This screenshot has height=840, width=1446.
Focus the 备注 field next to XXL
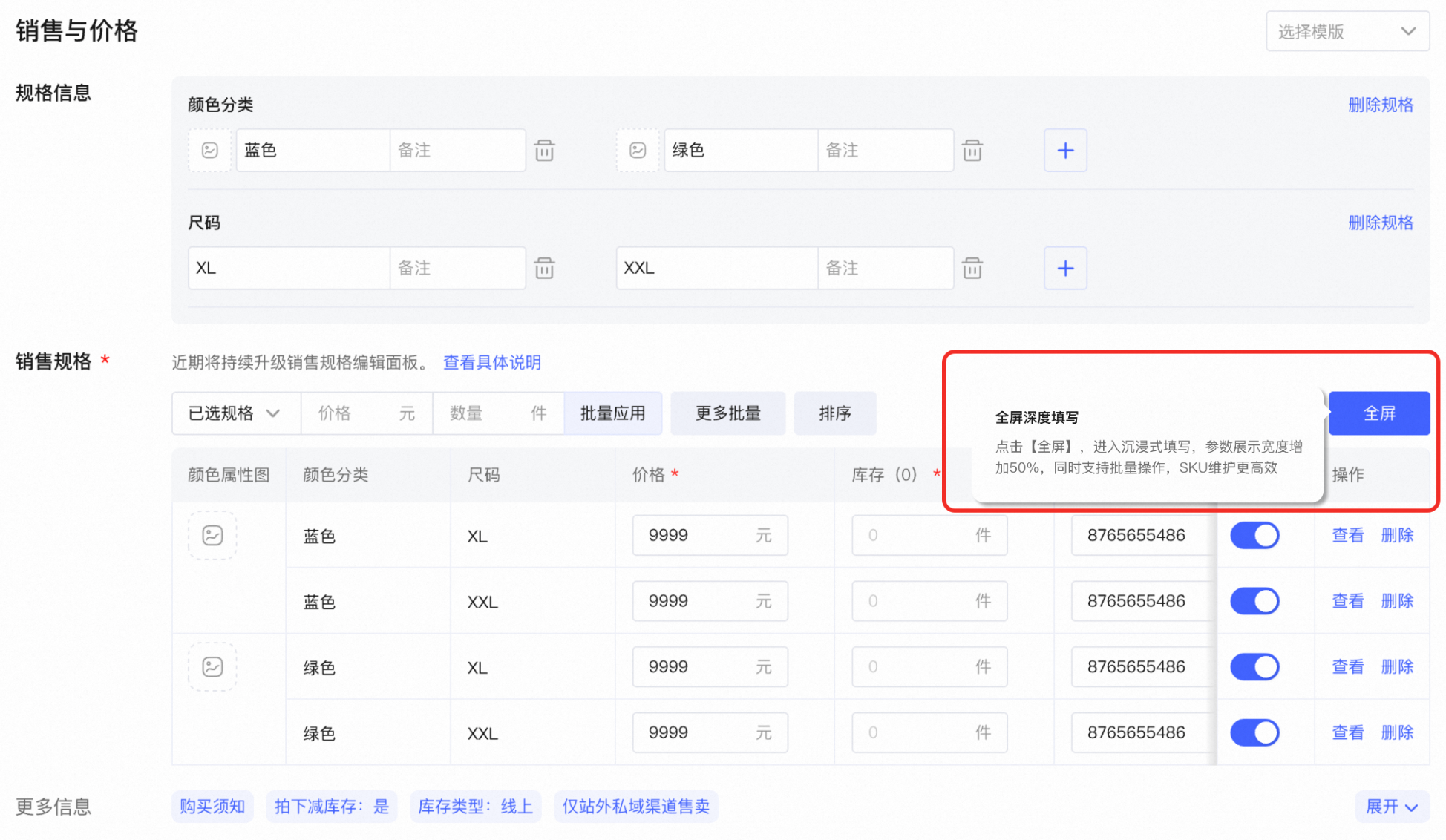pyautogui.click(x=886, y=268)
